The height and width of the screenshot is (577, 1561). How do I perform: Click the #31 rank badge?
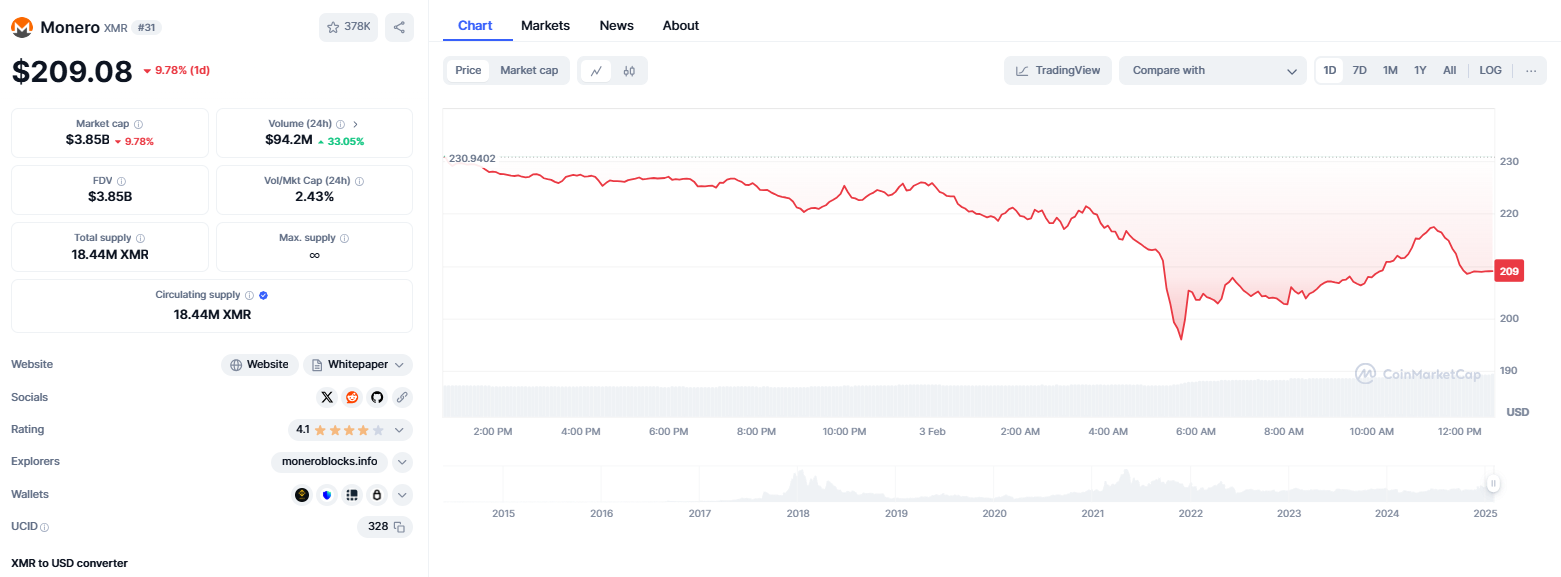pos(145,27)
